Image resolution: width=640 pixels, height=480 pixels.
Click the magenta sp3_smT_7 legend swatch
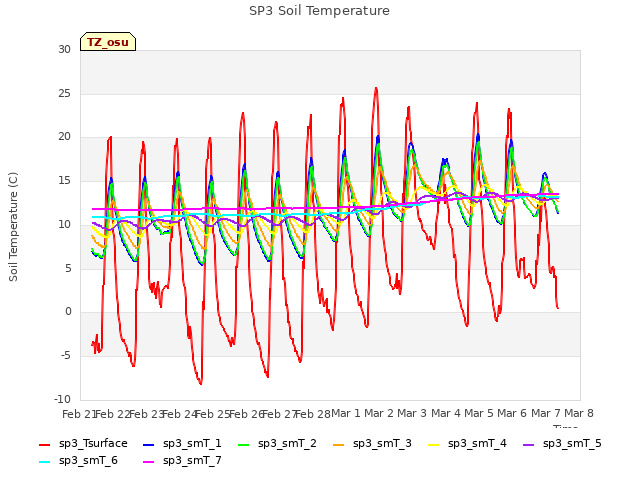pyautogui.click(x=149, y=462)
